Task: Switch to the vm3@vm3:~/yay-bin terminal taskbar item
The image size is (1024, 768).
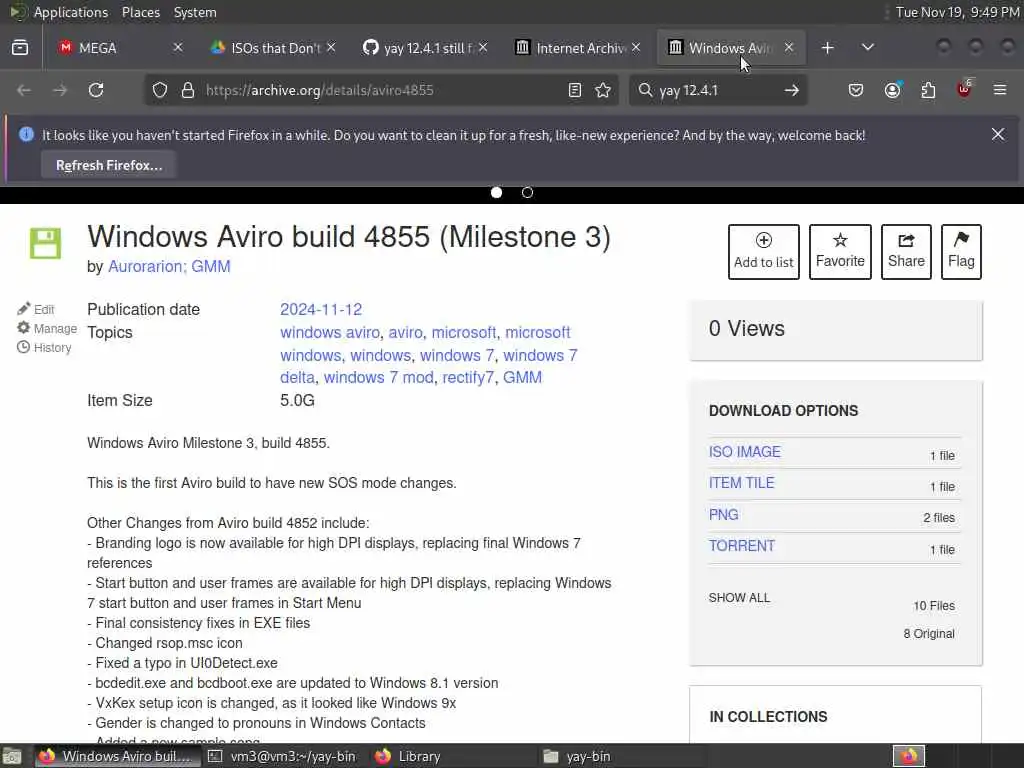Action: pos(282,756)
